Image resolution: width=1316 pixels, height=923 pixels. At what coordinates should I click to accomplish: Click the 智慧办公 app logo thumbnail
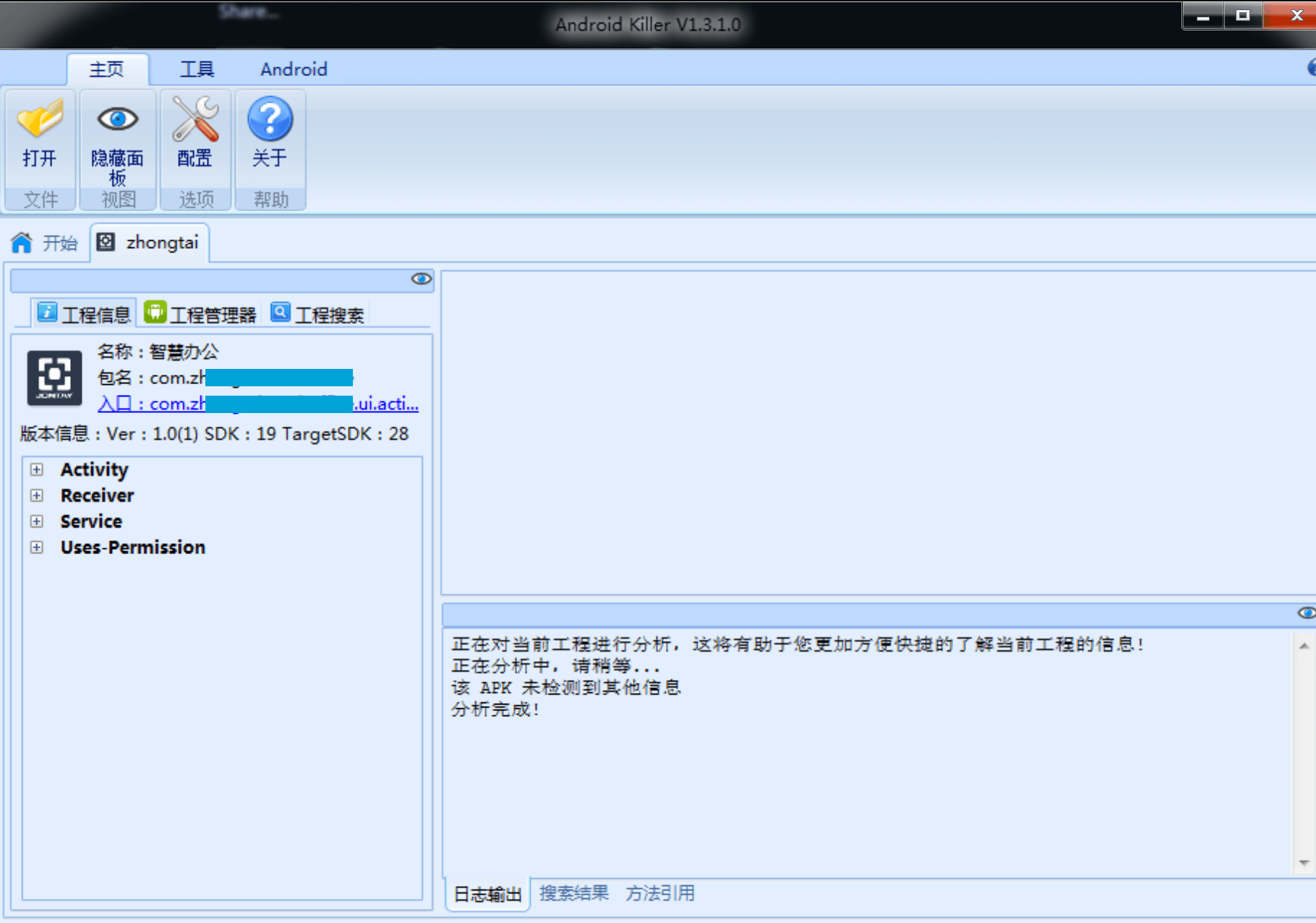coord(54,378)
